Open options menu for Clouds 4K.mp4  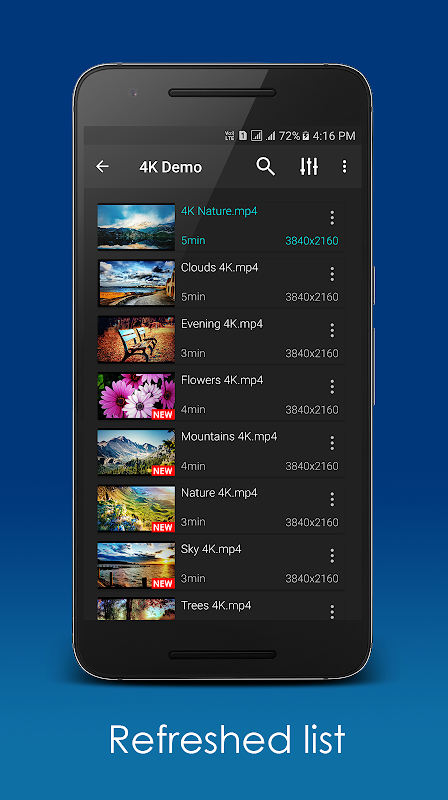click(x=332, y=274)
